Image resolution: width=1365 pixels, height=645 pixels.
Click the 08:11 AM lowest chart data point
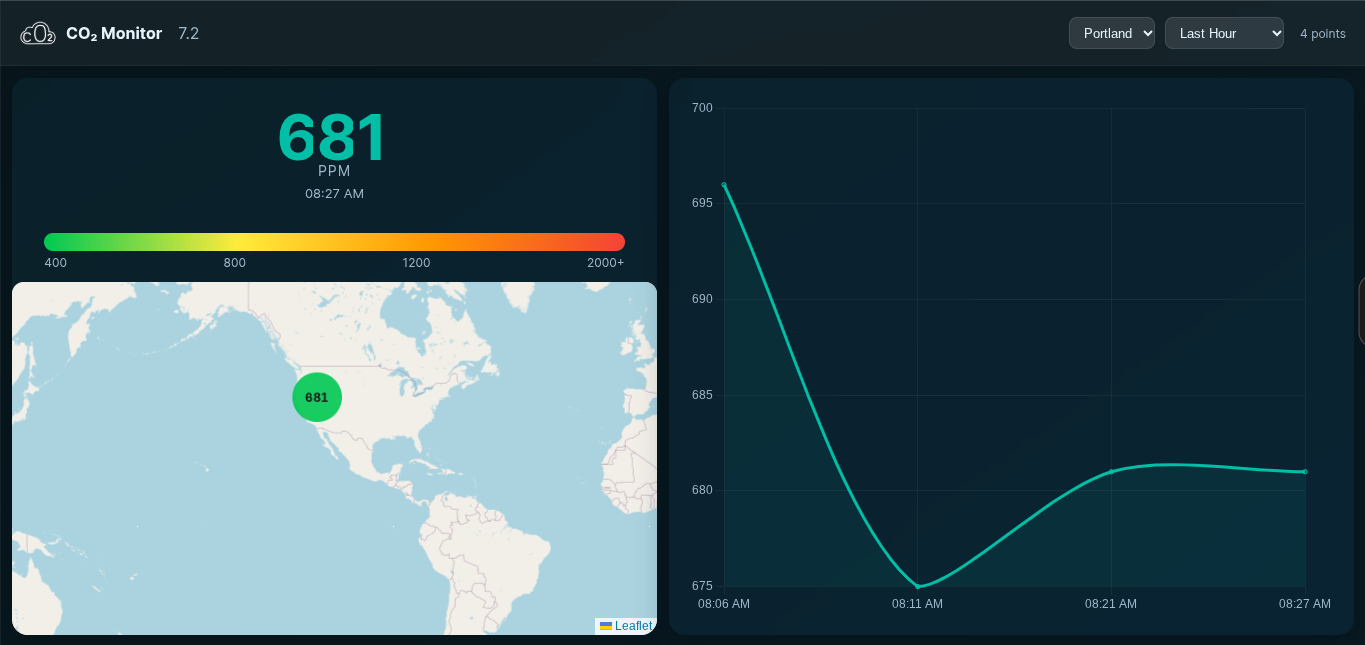918,586
